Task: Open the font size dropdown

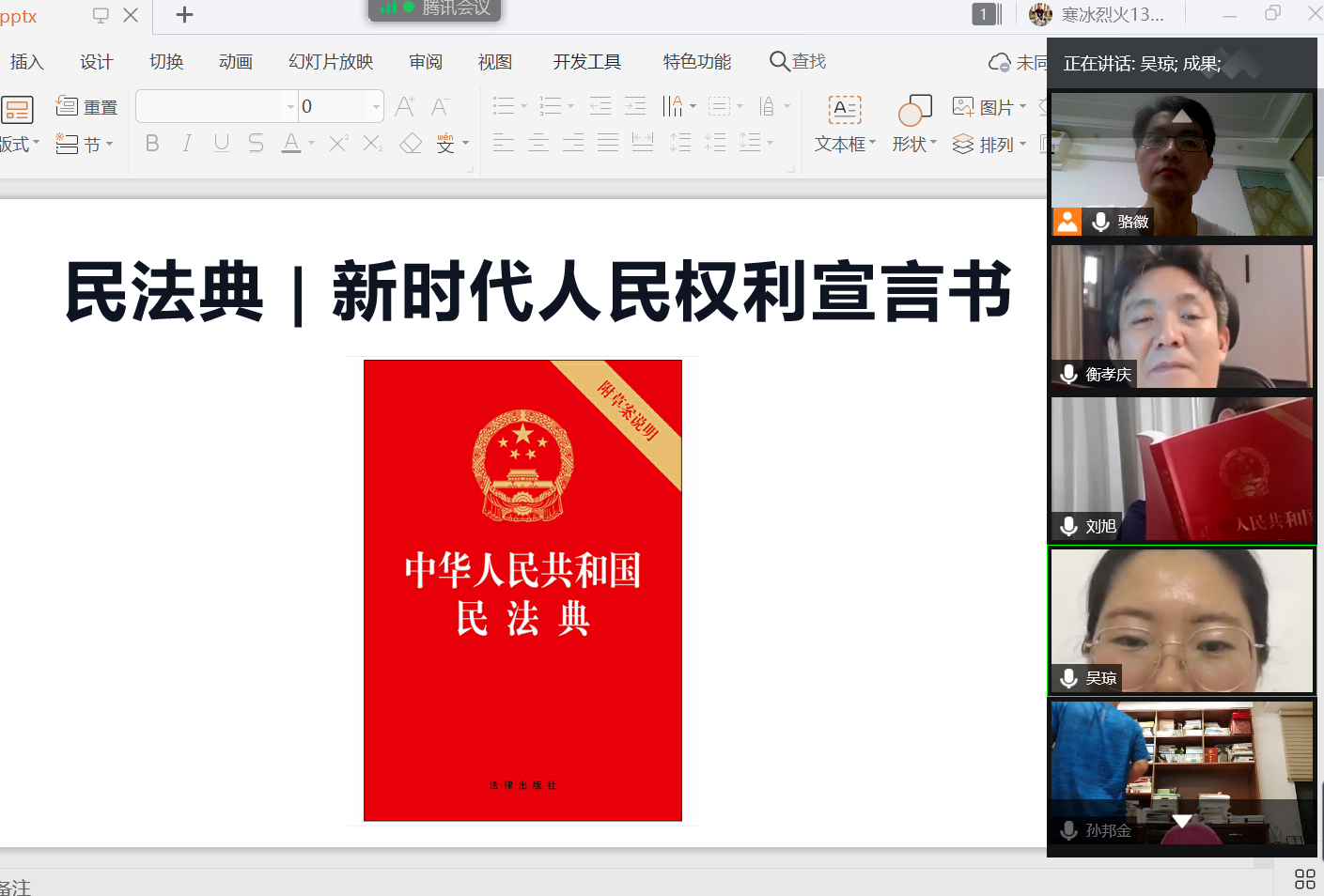Action: [376, 107]
